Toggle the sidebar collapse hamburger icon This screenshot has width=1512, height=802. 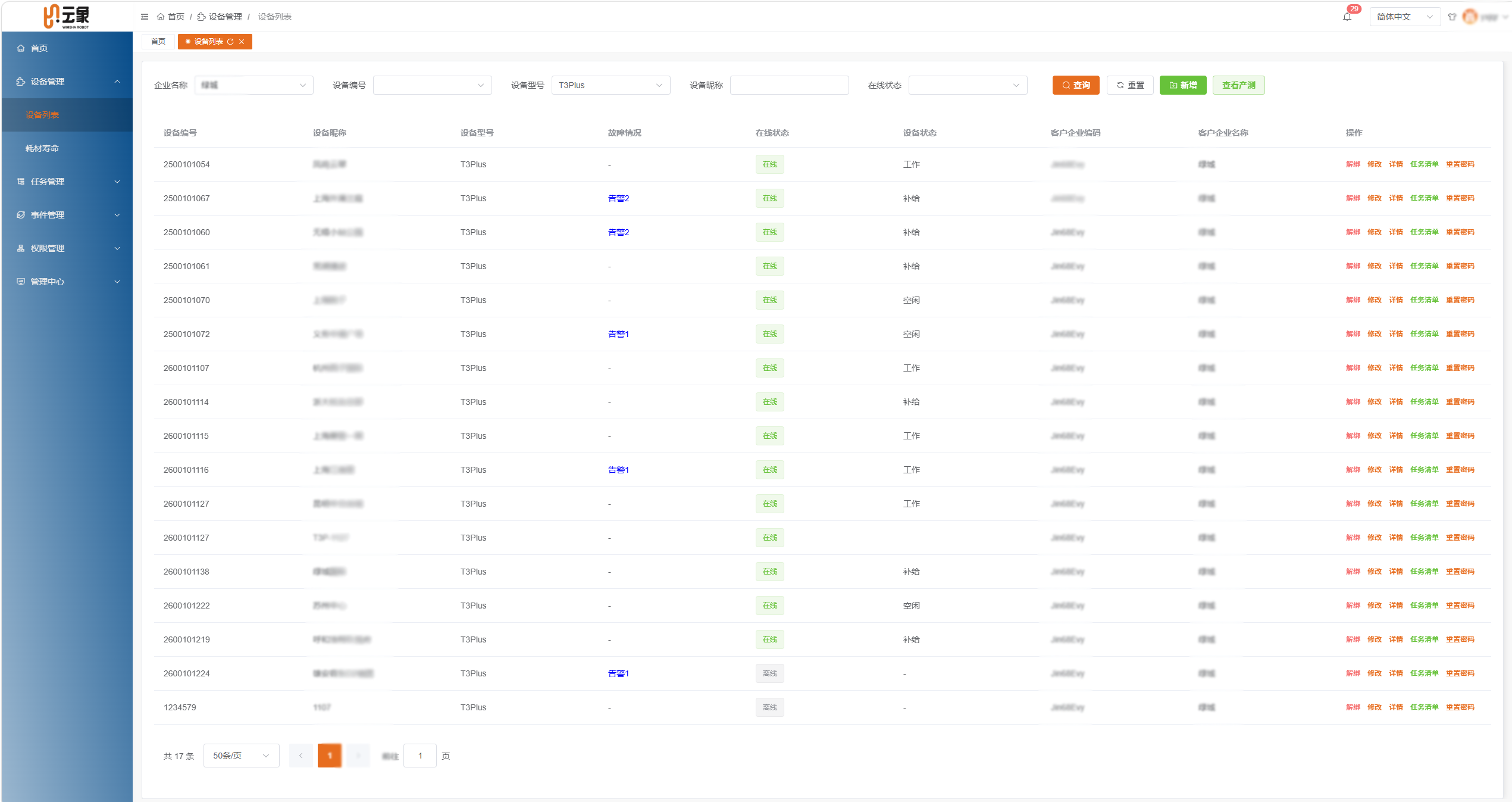145,17
